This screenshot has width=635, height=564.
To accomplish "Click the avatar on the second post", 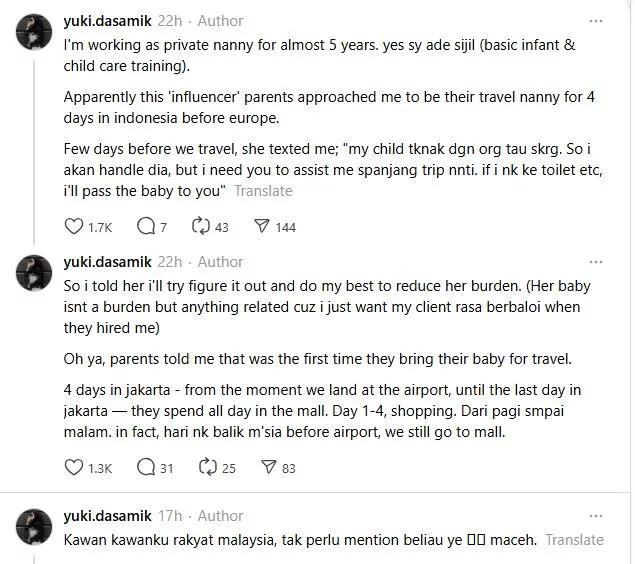I will (35, 275).
